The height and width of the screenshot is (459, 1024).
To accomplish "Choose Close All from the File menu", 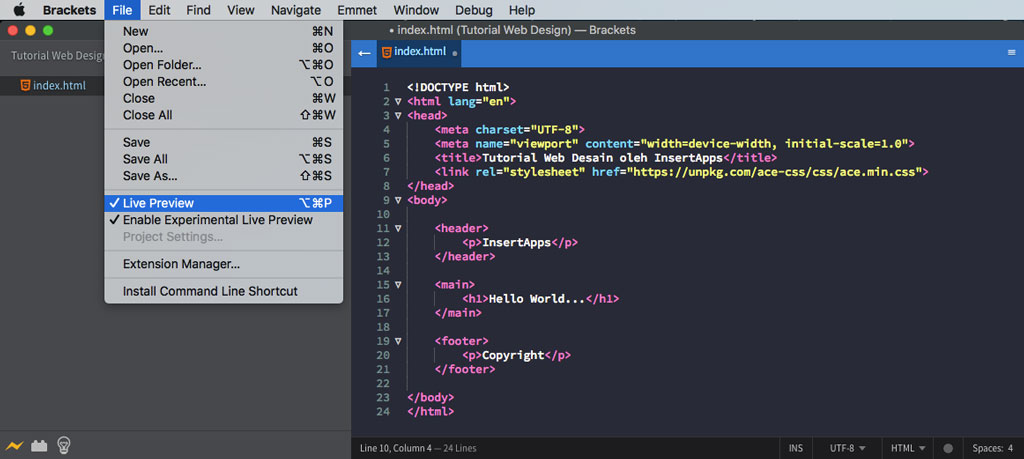I will click(x=223, y=116).
